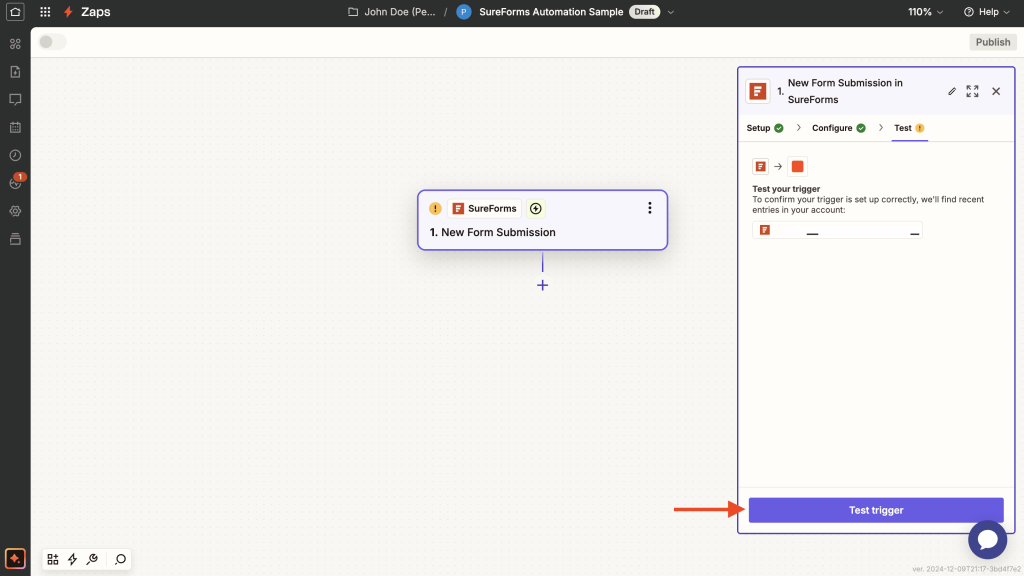1024x576 pixels.
Task: Open the zoom level 110% dropdown
Action: pos(925,12)
